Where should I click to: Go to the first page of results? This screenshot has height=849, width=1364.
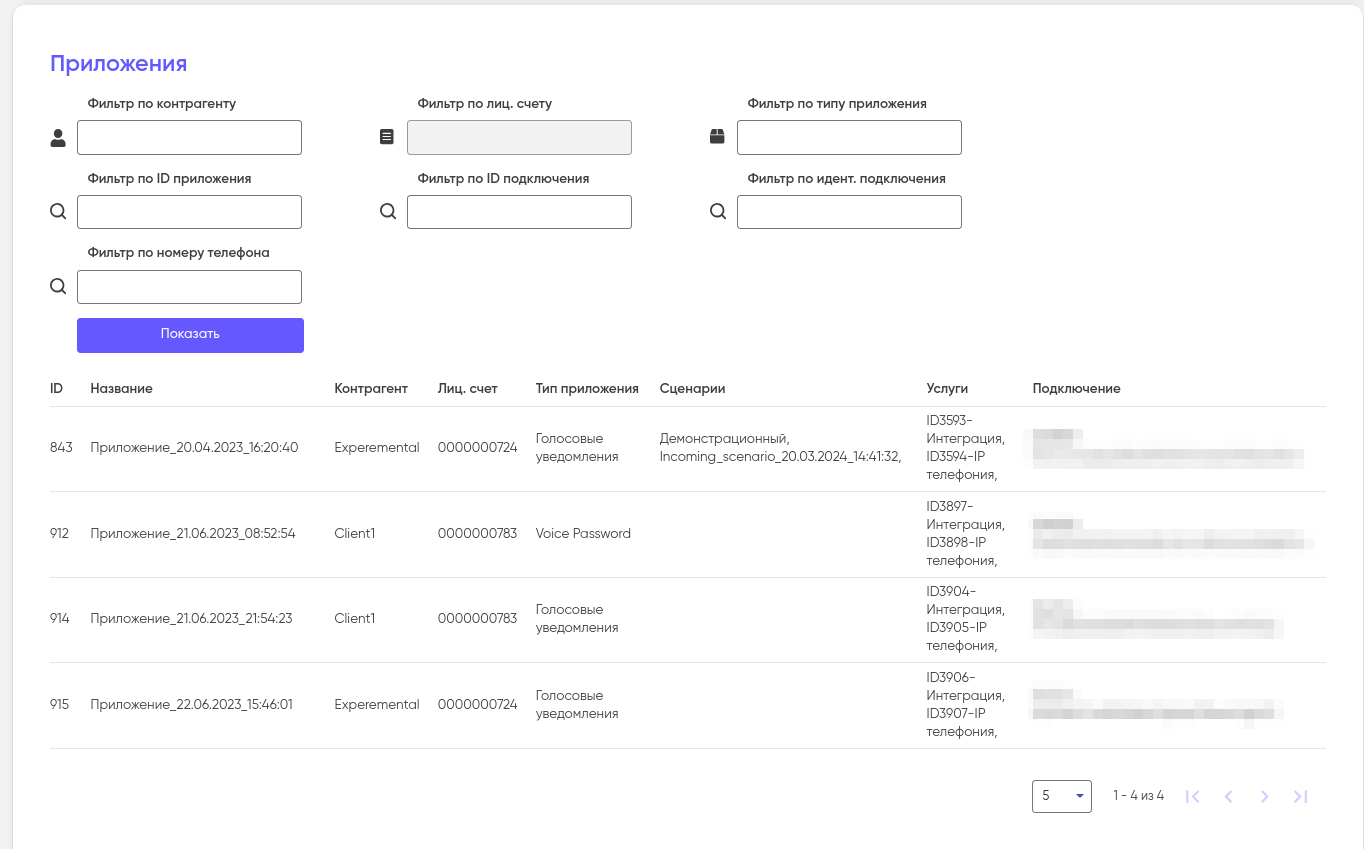[1192, 796]
